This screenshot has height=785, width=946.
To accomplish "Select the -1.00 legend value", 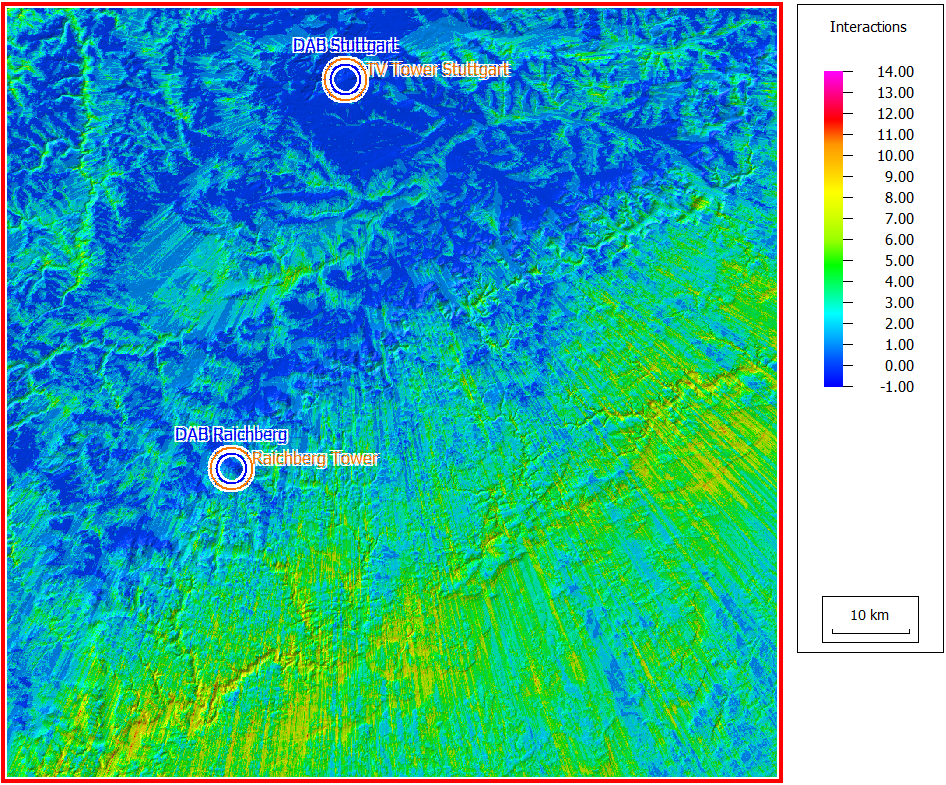I will tap(895, 387).
